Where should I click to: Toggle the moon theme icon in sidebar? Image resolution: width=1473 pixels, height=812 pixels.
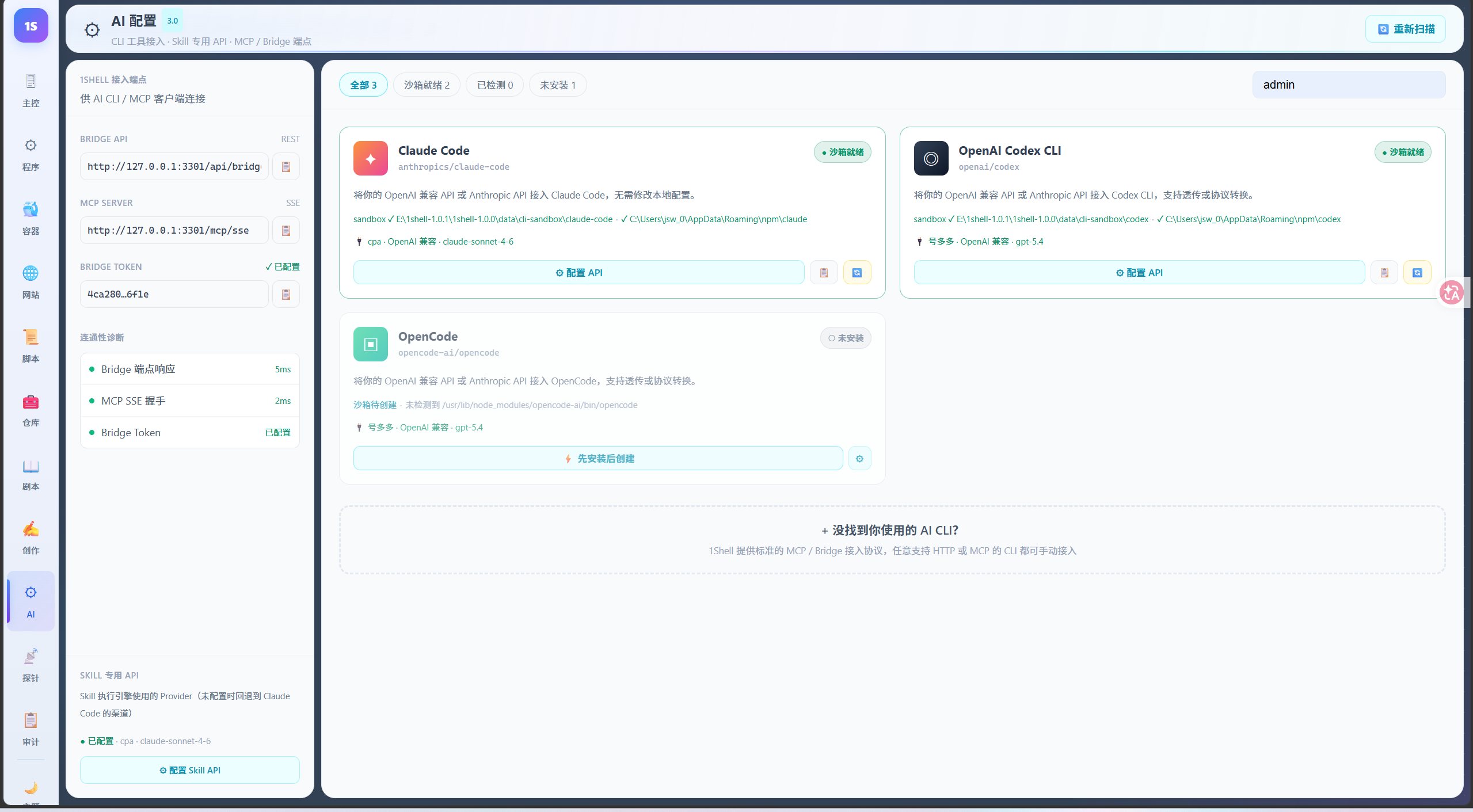[x=31, y=787]
